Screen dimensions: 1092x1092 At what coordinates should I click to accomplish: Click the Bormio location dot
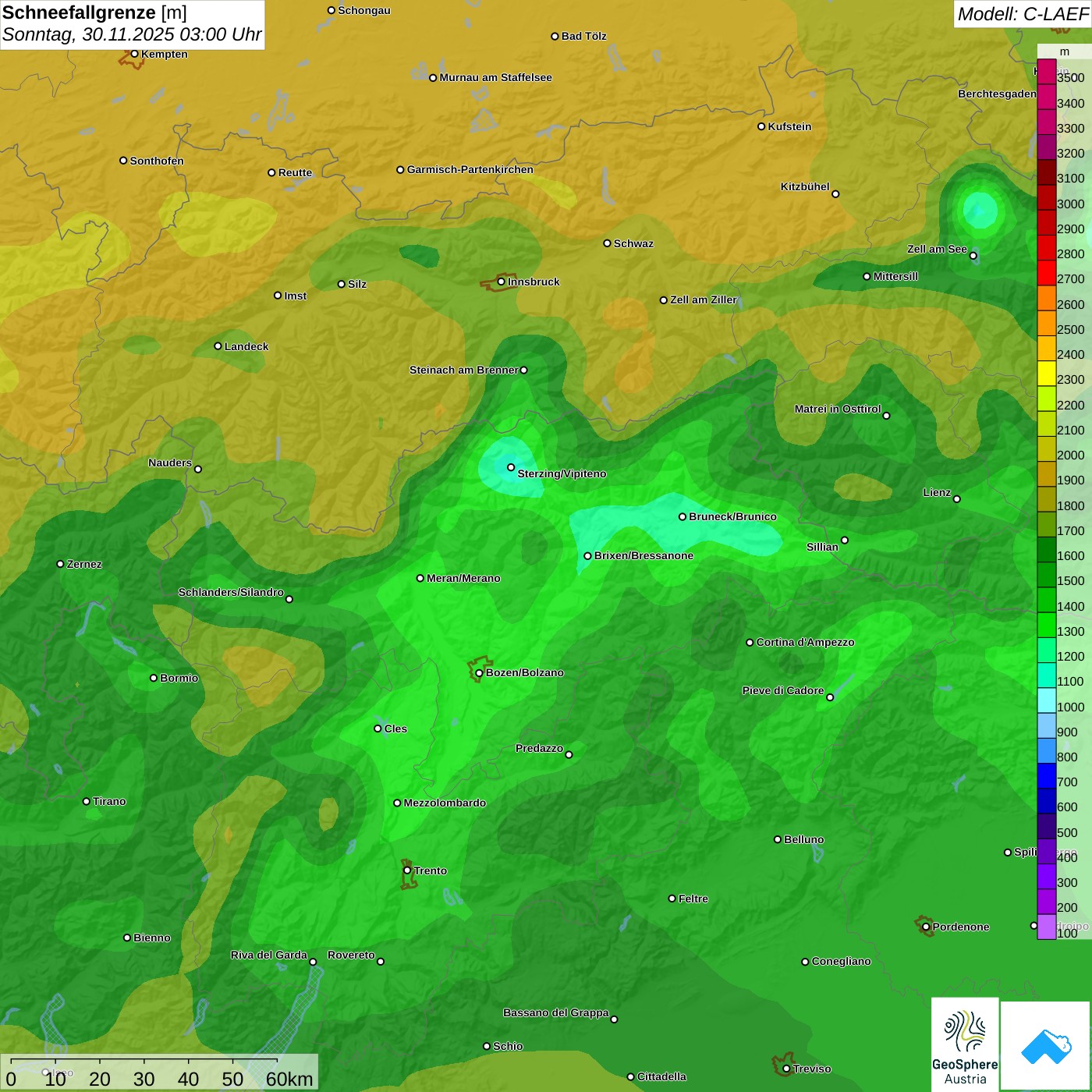tap(154, 678)
